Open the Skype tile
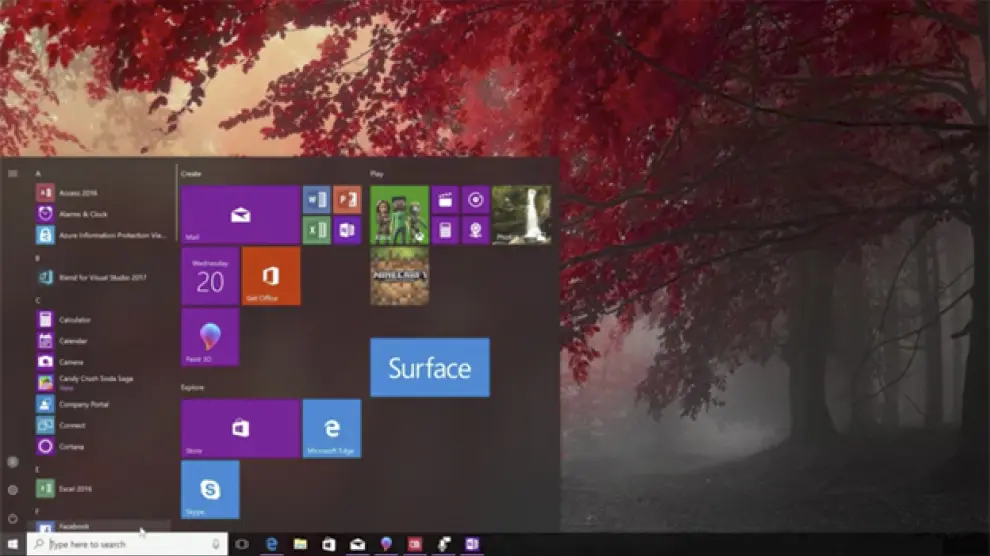 (210, 489)
